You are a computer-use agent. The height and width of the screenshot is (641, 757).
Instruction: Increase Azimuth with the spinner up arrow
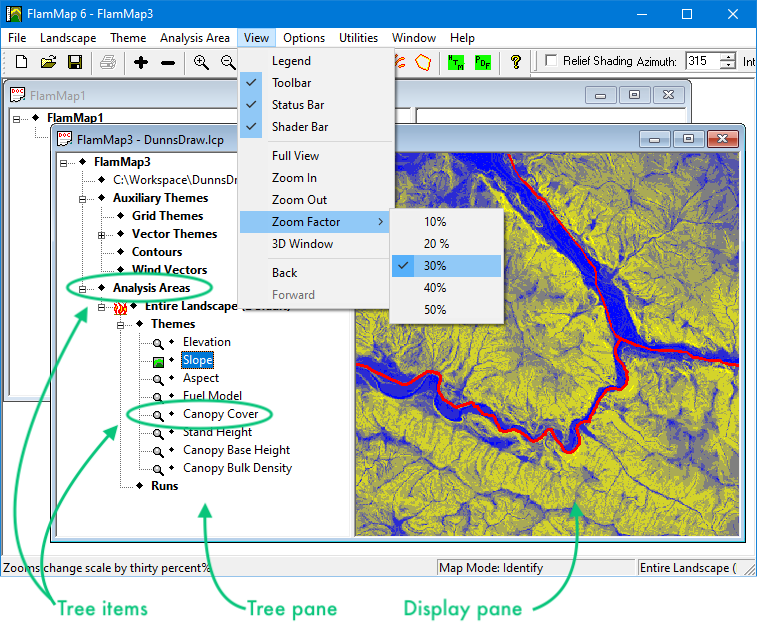click(x=728, y=57)
